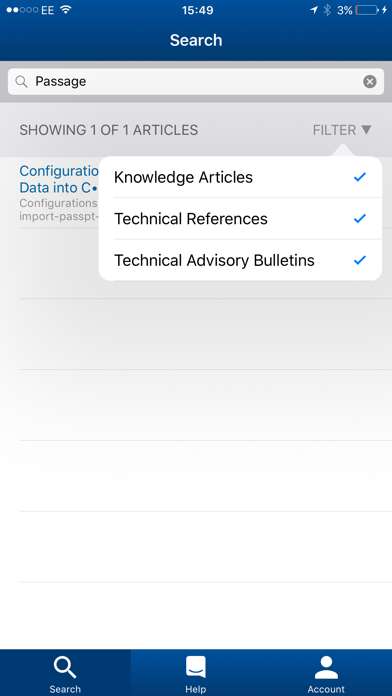Clear the search text with X icon
Screen dimensions: 392x696
coord(369,82)
